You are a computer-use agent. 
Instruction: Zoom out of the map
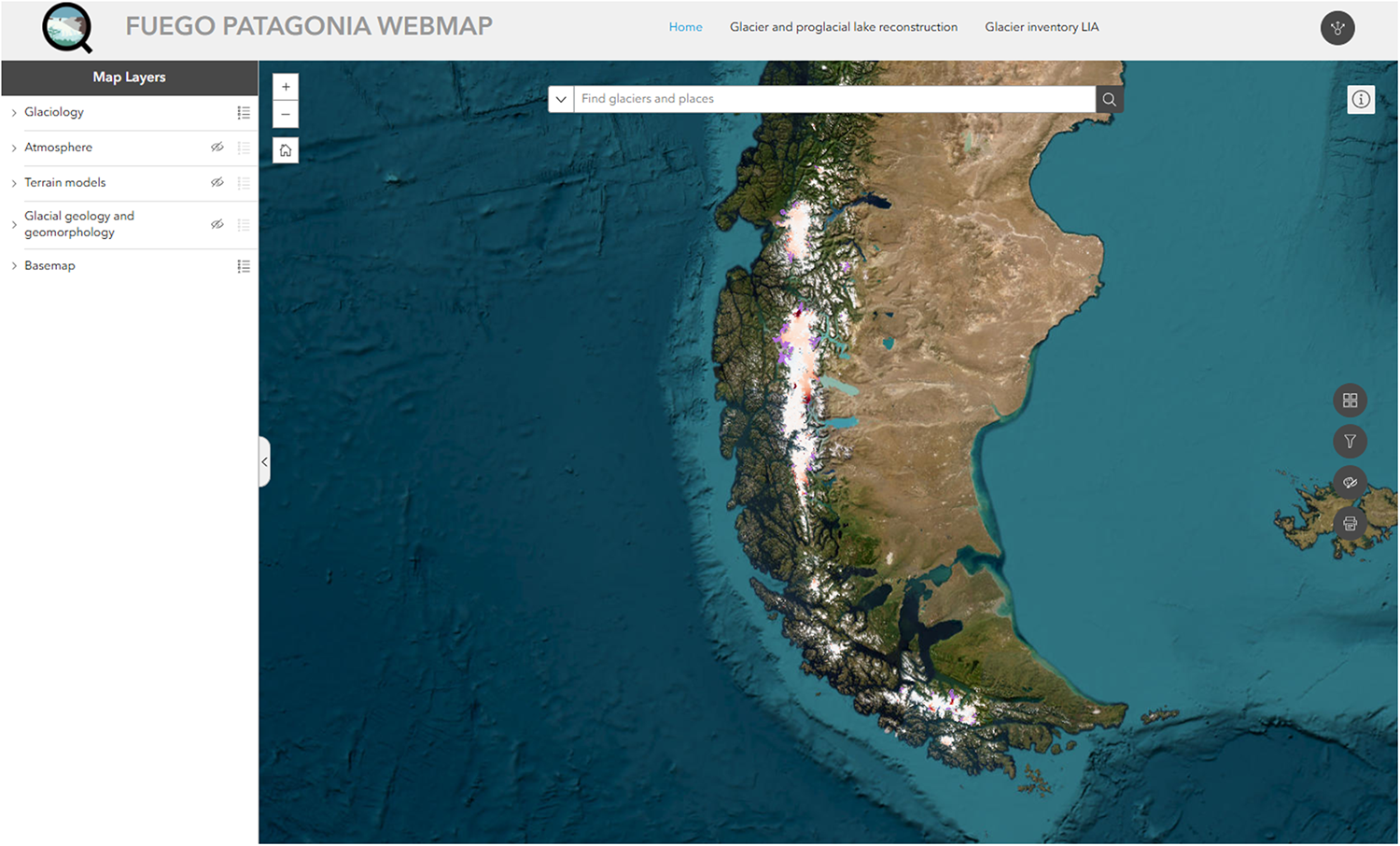(286, 115)
